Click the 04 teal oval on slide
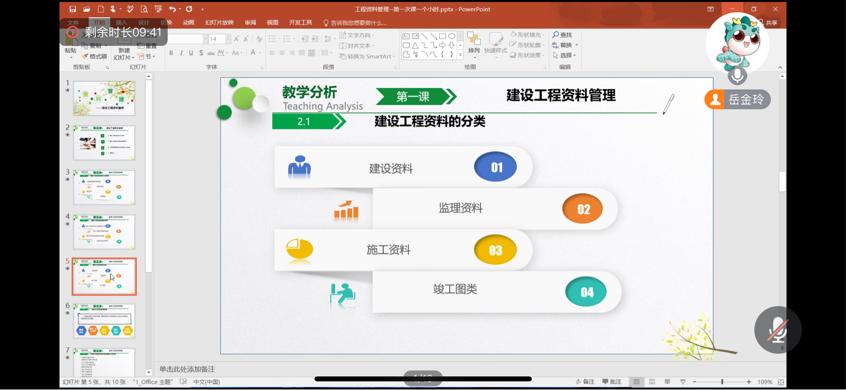This screenshot has height=390, width=846. pyautogui.click(x=586, y=292)
